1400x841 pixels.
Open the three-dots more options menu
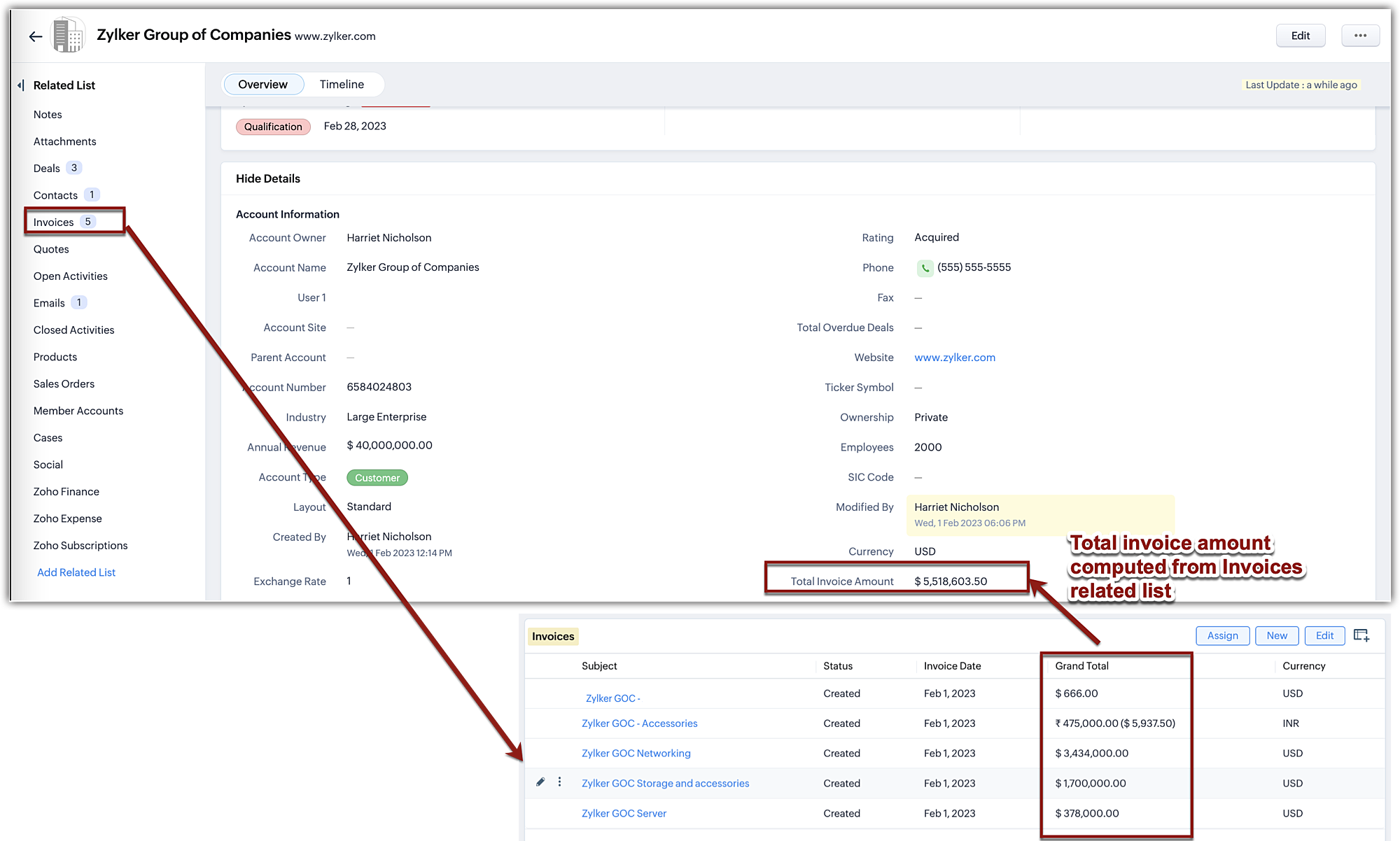[x=1359, y=36]
